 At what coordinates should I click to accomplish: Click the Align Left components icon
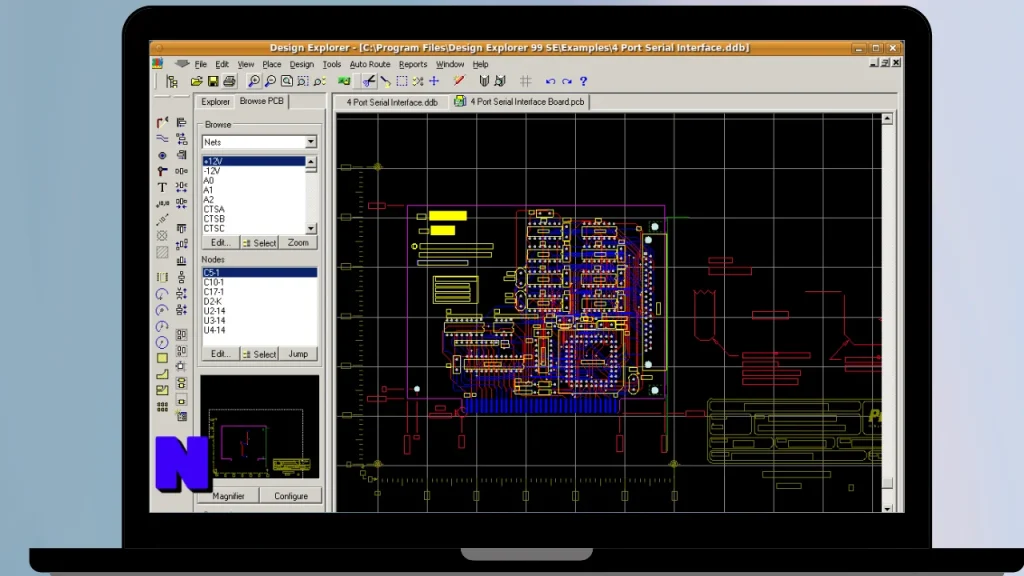point(182,122)
